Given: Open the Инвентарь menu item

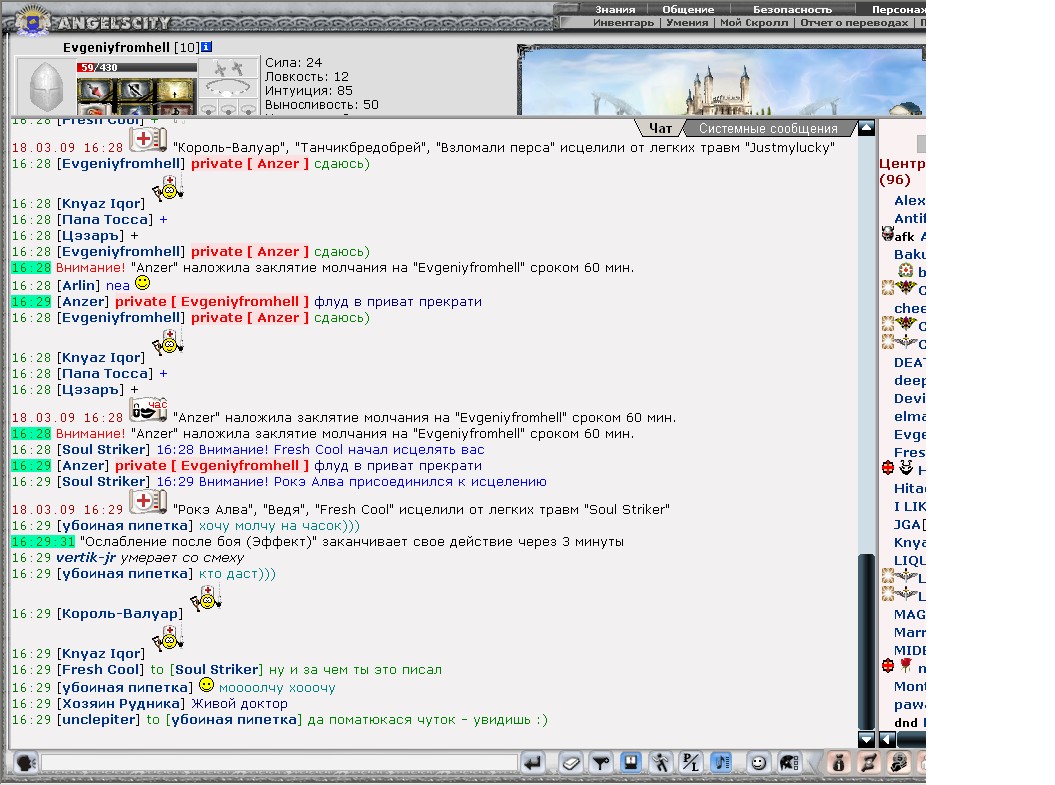Looking at the screenshot, I should click(623, 23).
